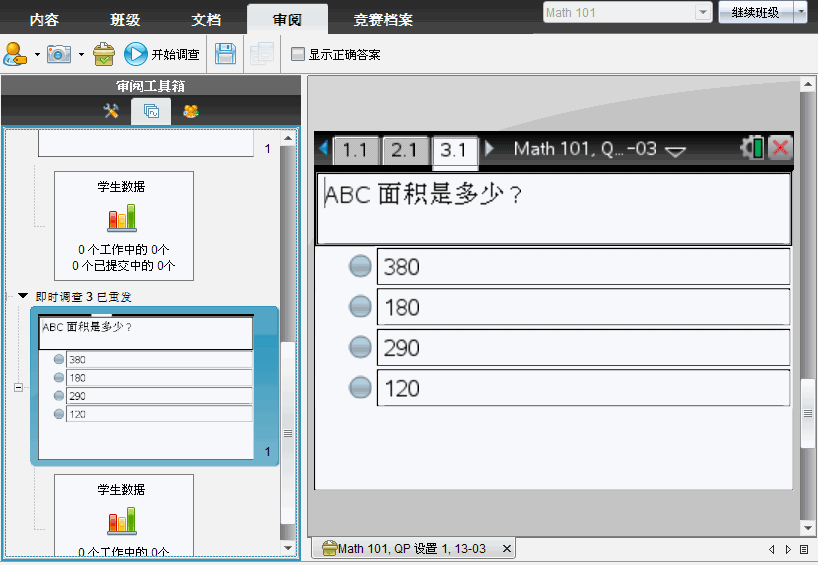Click the red X on handheld screen
This screenshot has width=818, height=565.
click(780, 149)
